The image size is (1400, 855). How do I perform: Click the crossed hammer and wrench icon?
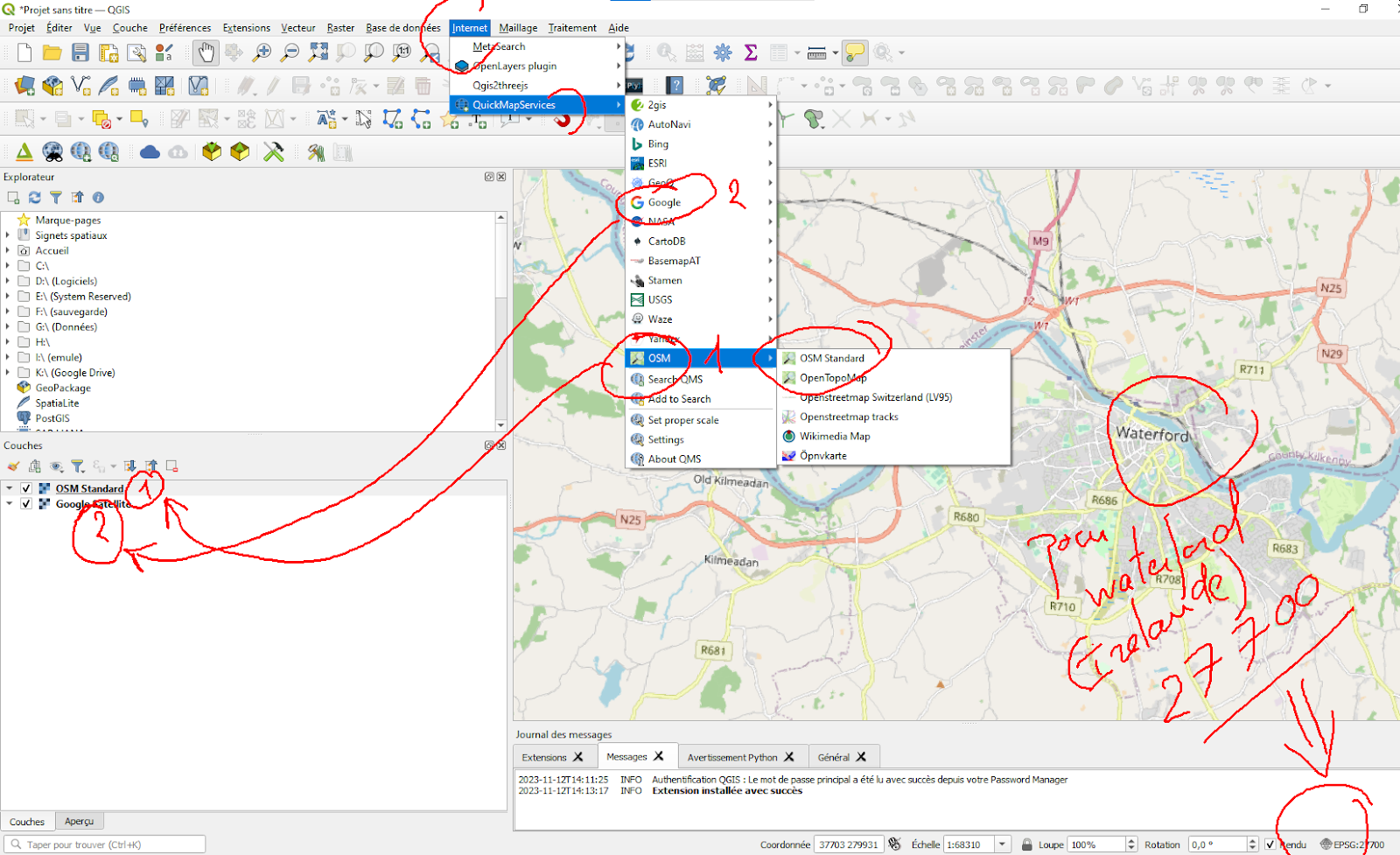pyautogui.click(x=274, y=152)
